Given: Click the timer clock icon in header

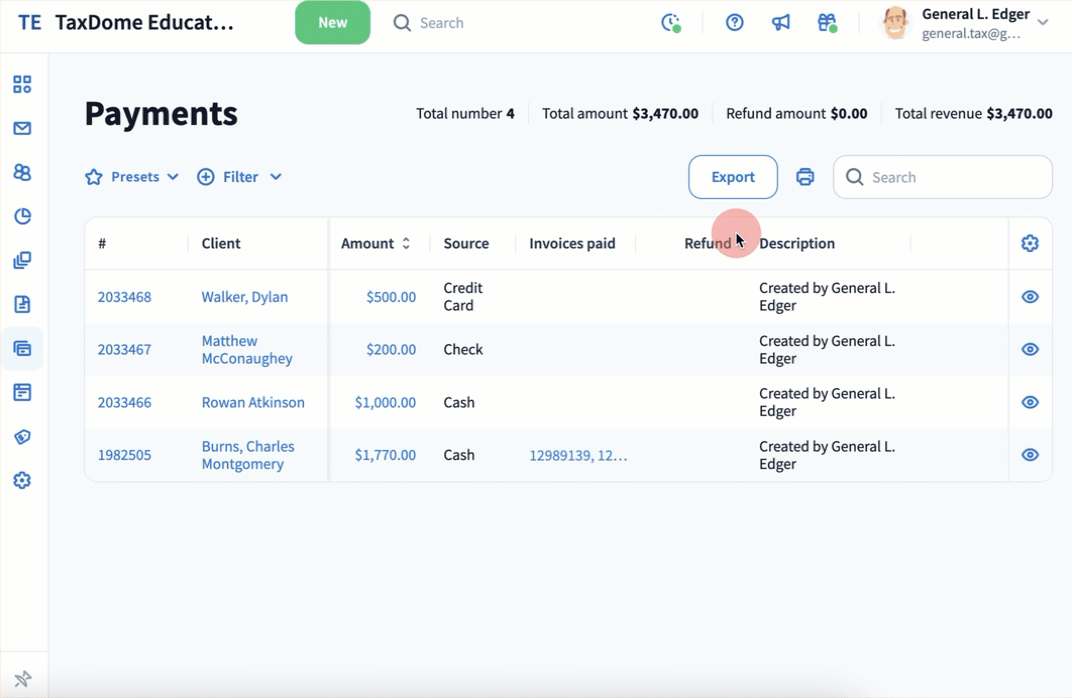Looking at the screenshot, I should [x=671, y=23].
